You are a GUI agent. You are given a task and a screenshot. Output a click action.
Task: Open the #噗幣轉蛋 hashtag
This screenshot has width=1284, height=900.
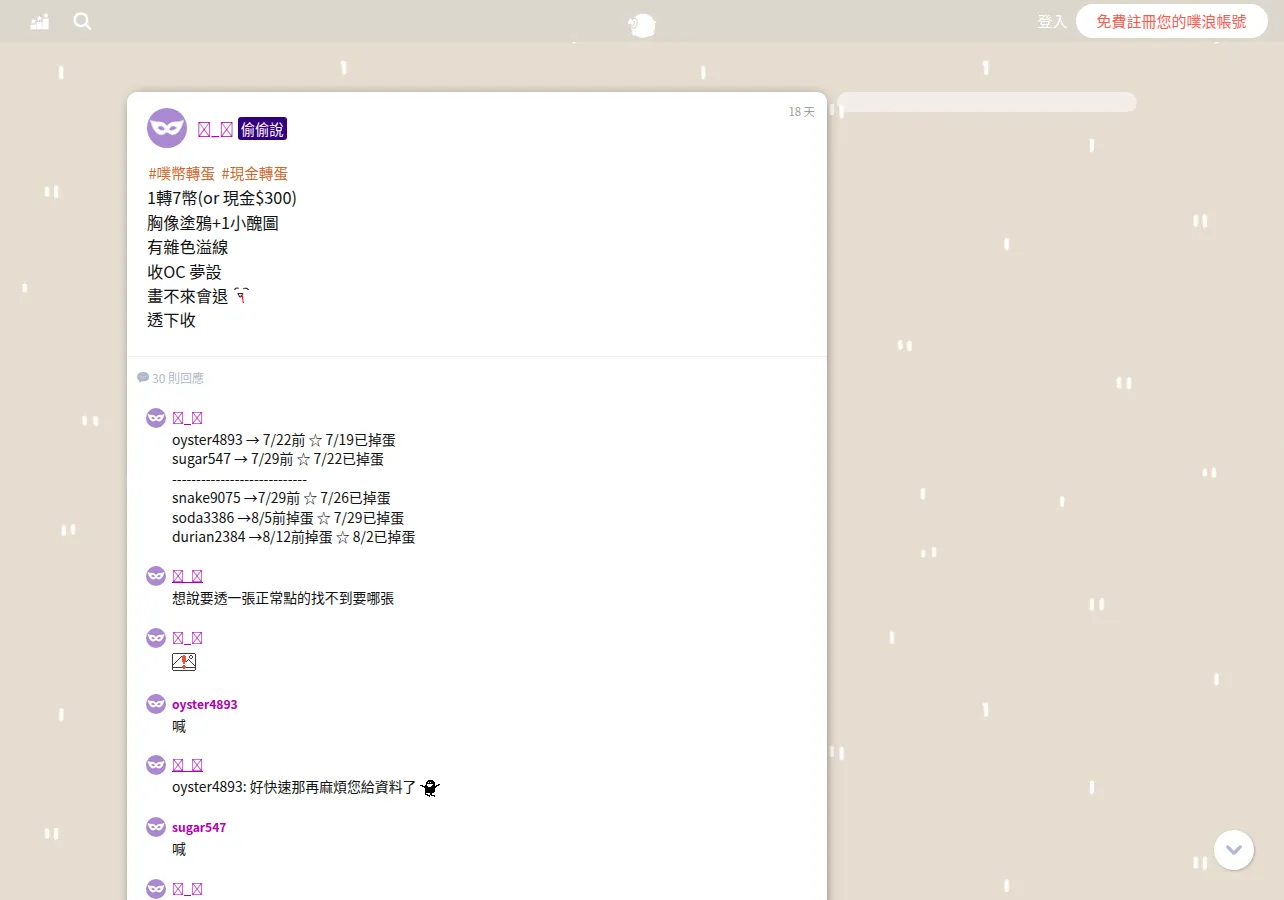click(x=181, y=173)
